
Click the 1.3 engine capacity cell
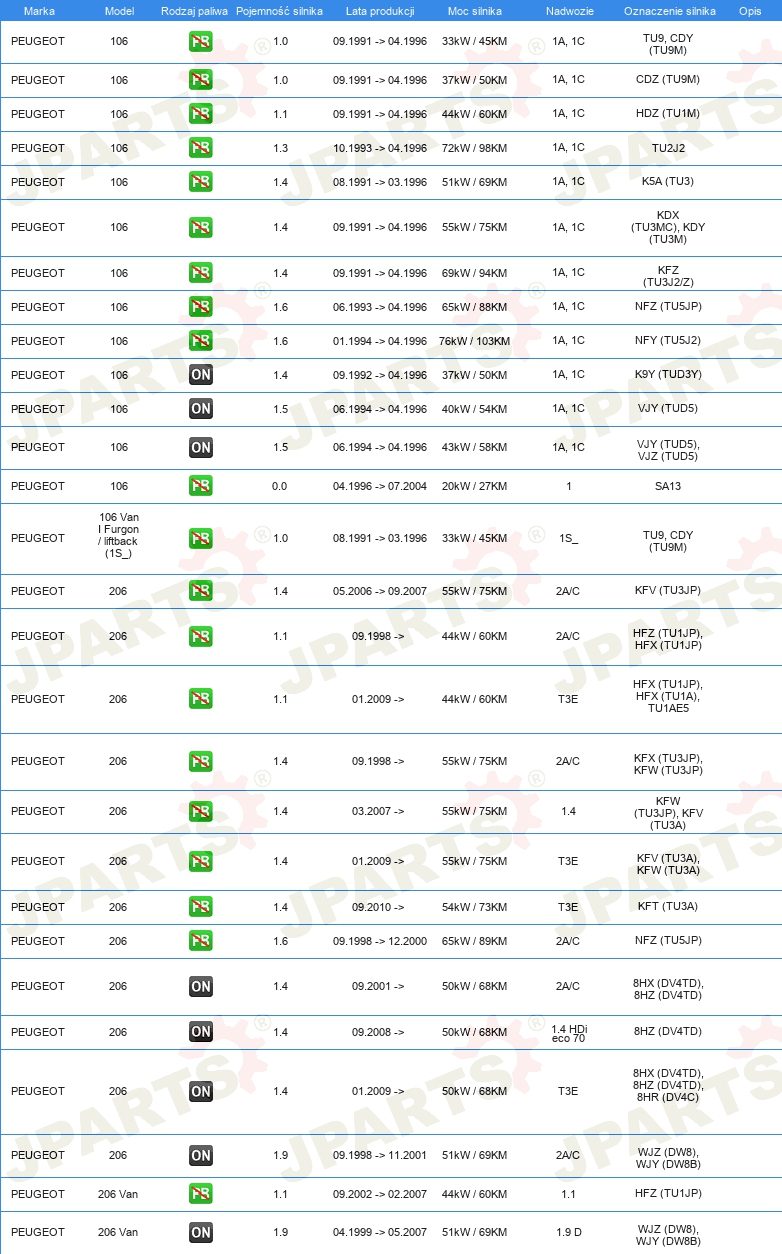pos(280,148)
